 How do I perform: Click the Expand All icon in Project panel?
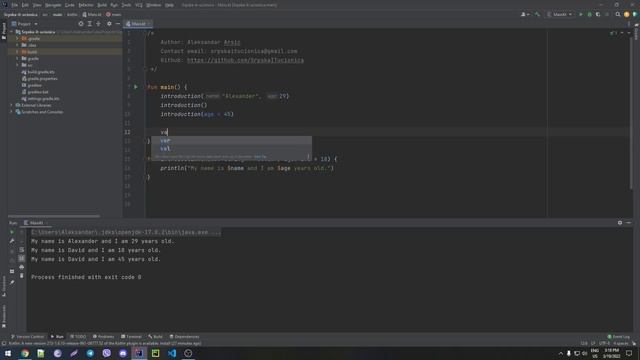90,24
